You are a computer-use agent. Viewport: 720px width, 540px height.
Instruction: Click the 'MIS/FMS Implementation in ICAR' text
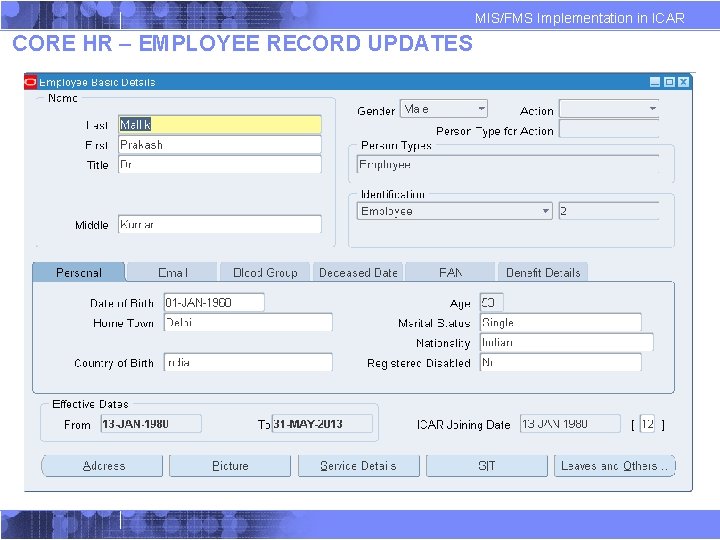click(x=579, y=18)
